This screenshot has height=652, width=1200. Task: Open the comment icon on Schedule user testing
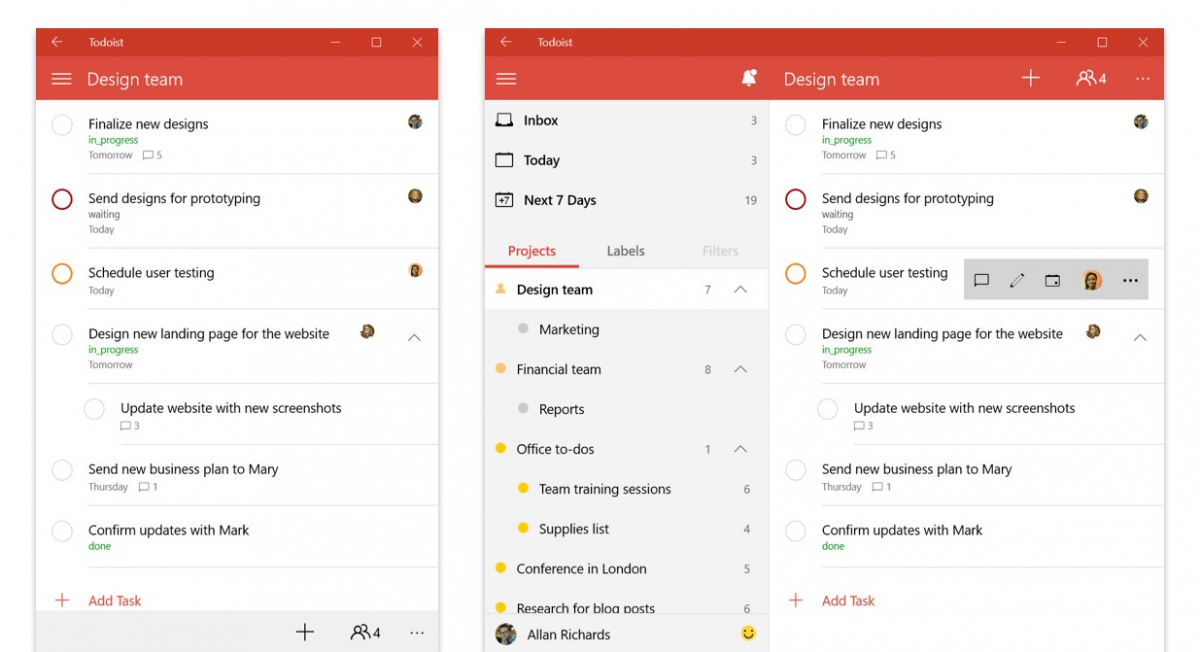click(x=981, y=280)
